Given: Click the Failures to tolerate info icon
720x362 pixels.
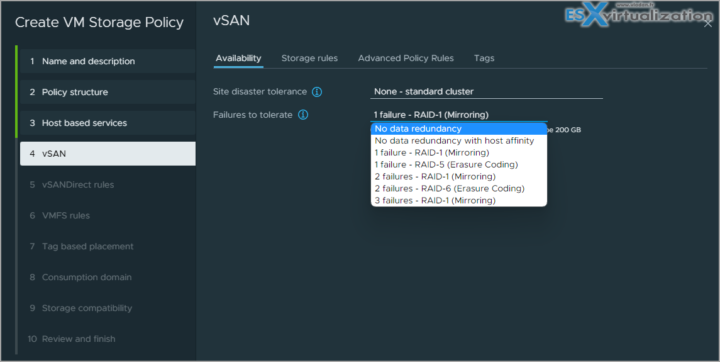Looking at the screenshot, I should [x=303, y=115].
